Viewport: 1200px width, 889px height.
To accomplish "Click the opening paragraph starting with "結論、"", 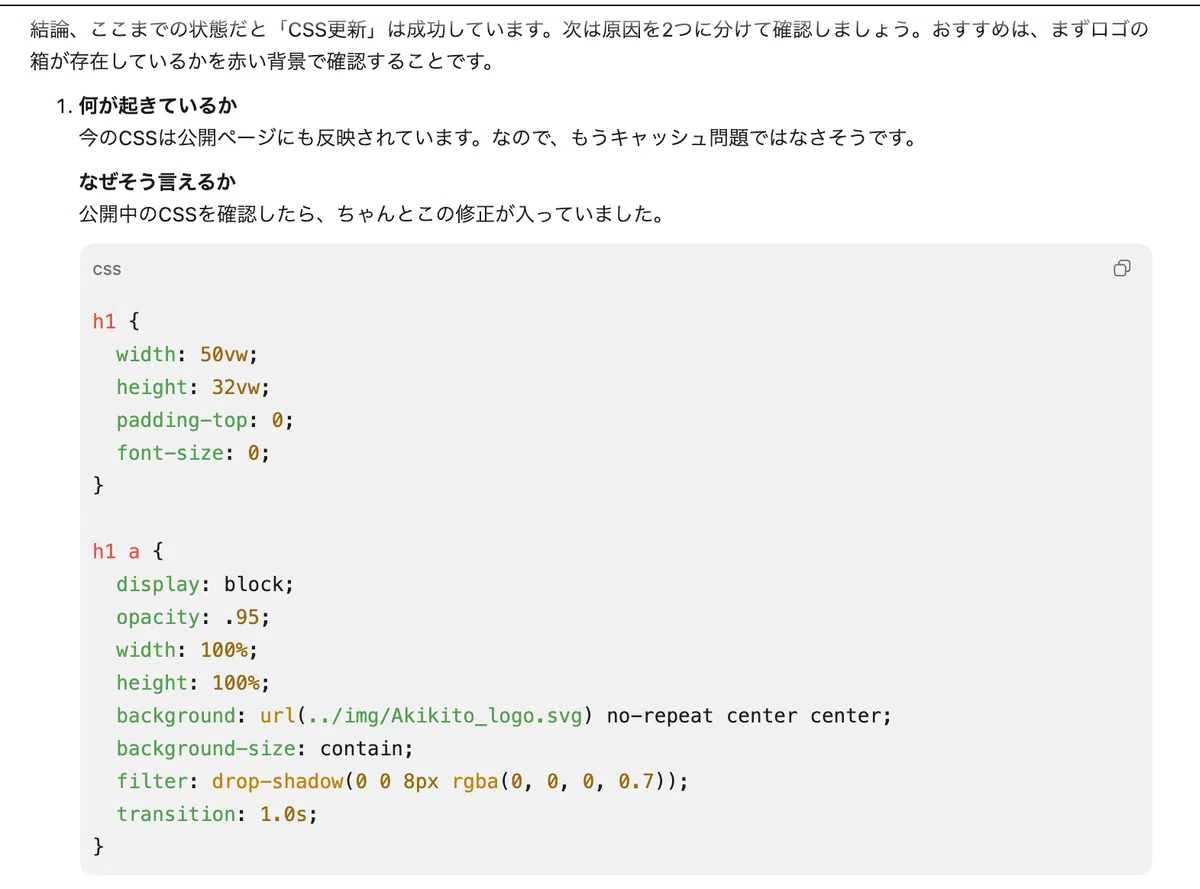I will pos(589,46).
